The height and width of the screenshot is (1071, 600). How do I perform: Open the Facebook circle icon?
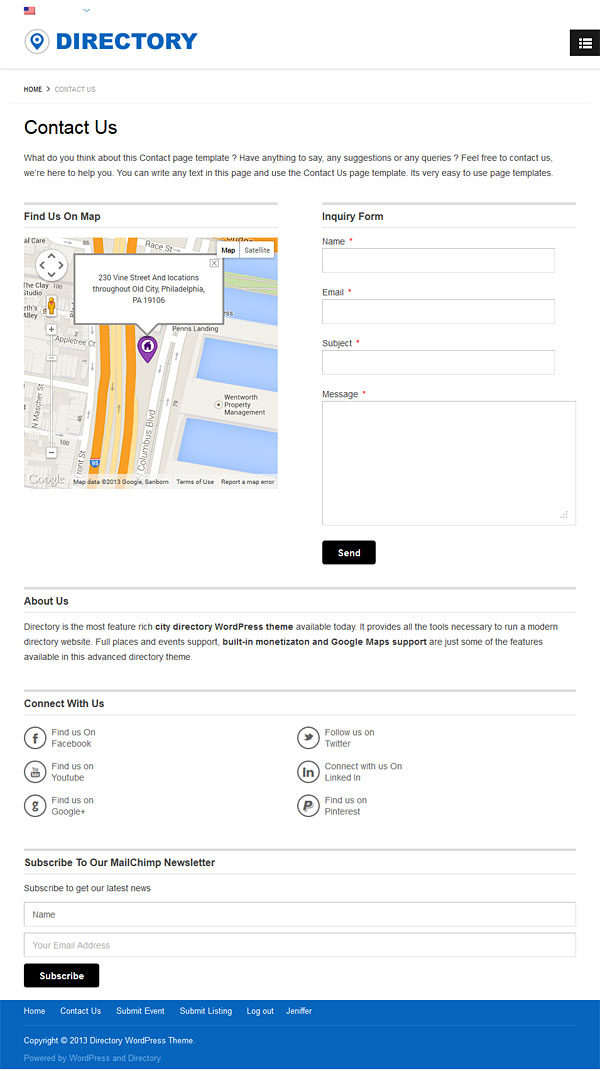35,738
